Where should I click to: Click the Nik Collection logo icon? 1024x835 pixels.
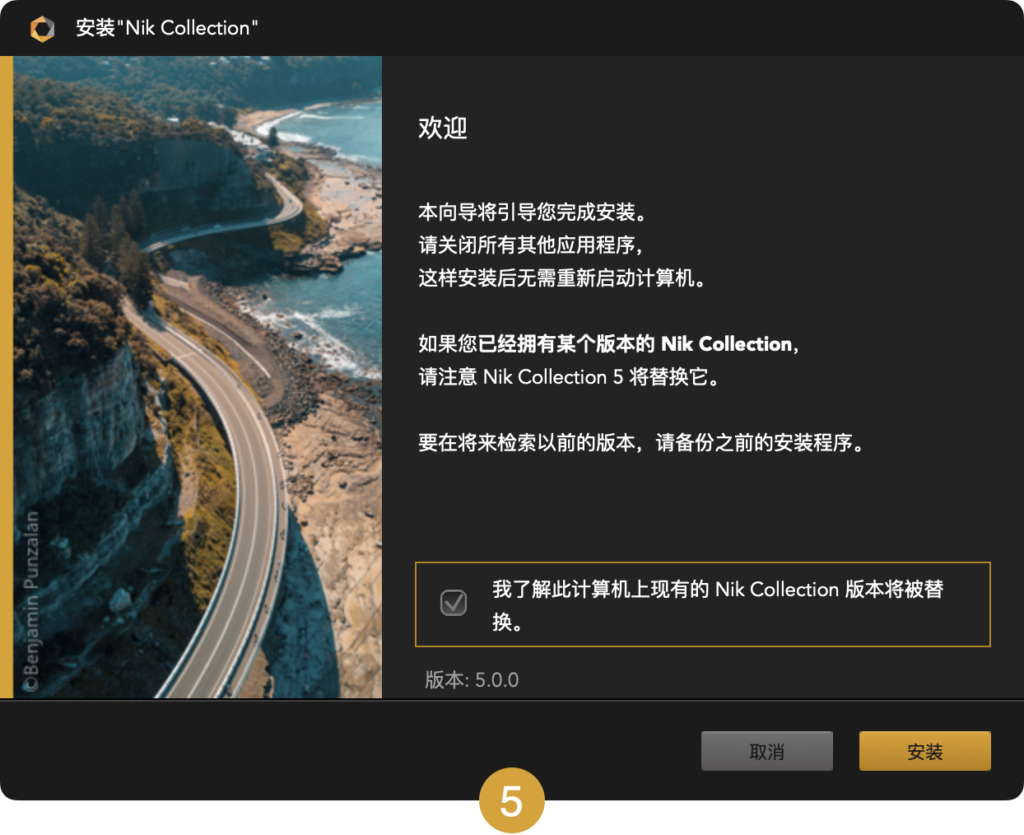pyautogui.click(x=42, y=29)
